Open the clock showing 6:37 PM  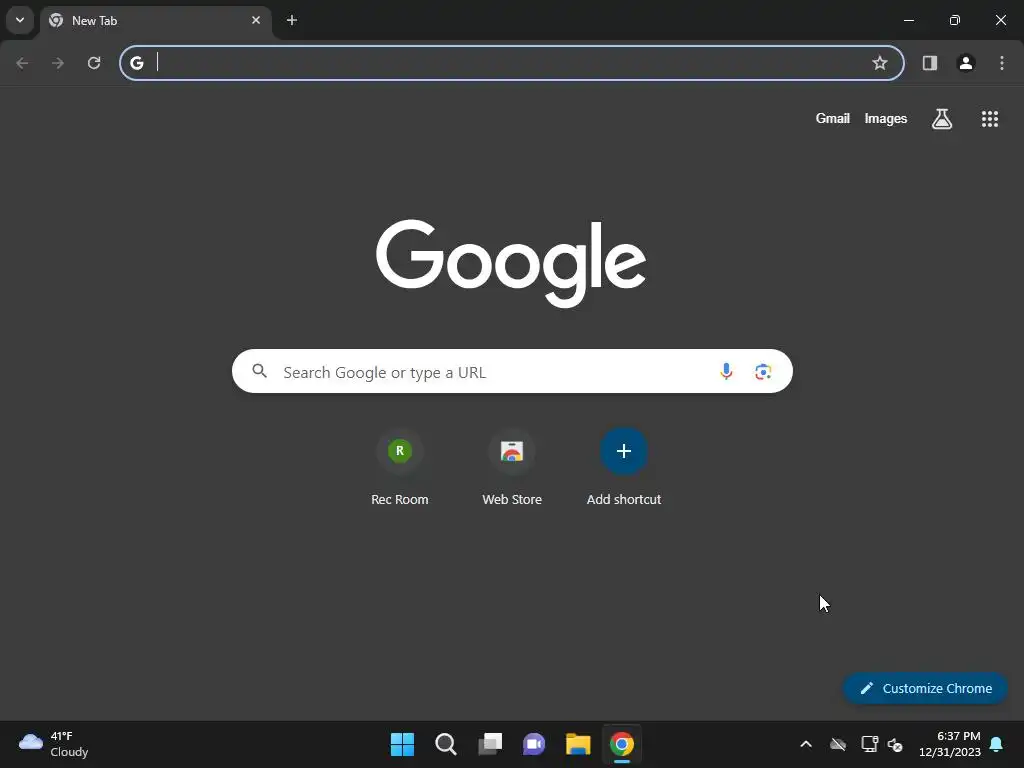pos(950,744)
